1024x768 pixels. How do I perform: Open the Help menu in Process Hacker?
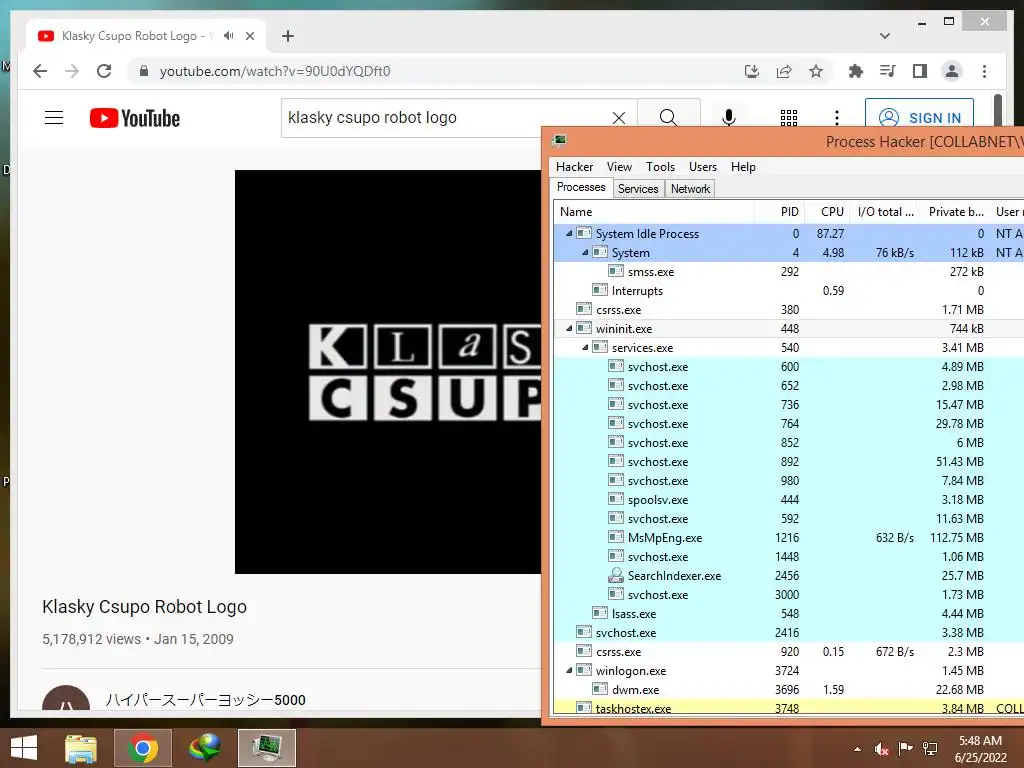click(x=743, y=167)
